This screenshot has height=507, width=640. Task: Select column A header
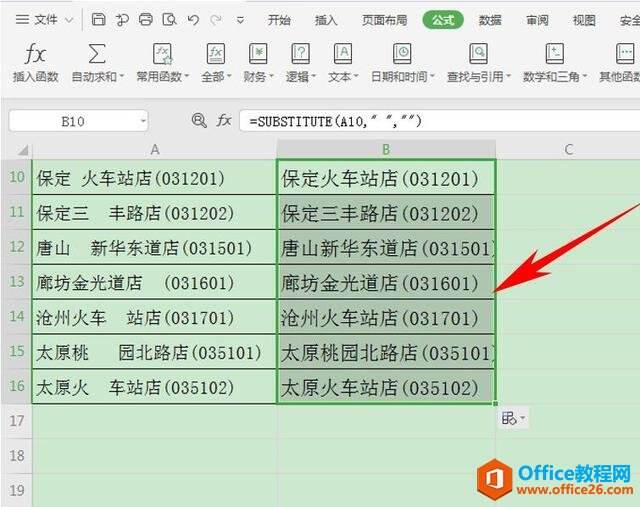[155, 149]
